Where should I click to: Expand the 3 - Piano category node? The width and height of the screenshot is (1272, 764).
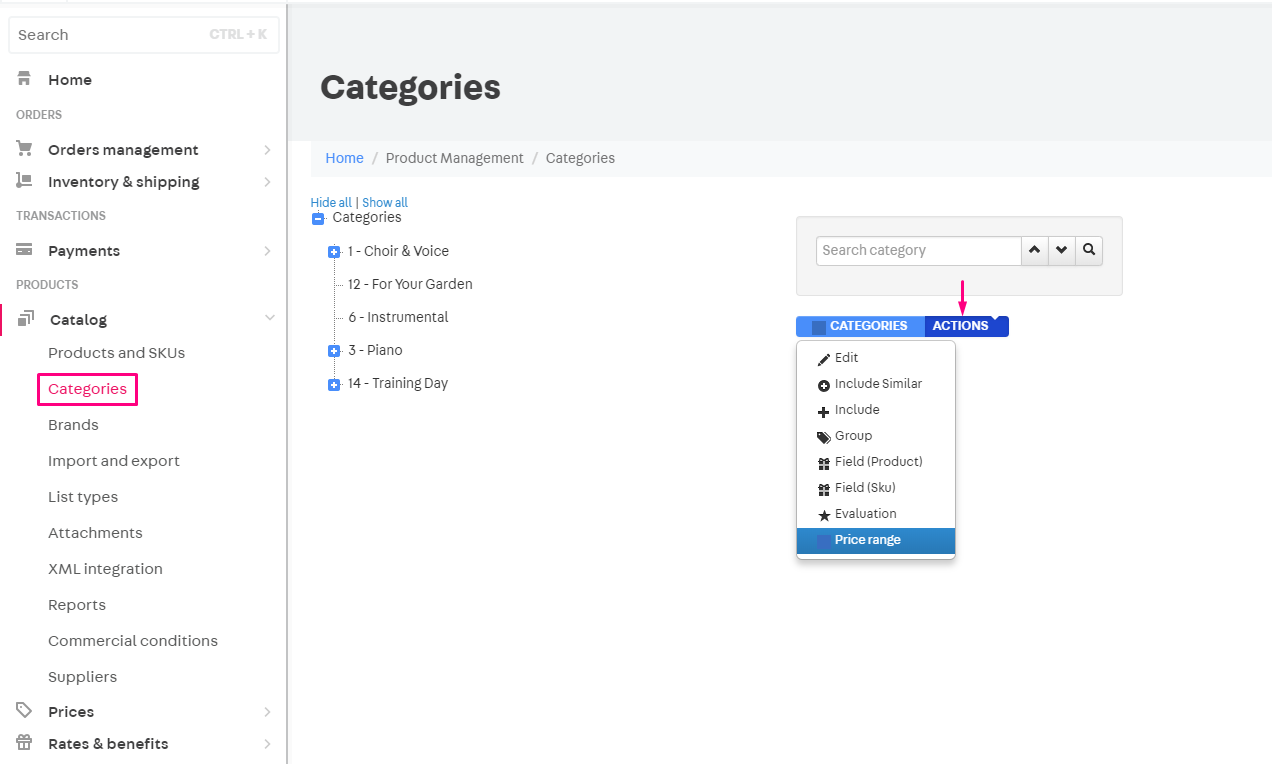pos(334,351)
